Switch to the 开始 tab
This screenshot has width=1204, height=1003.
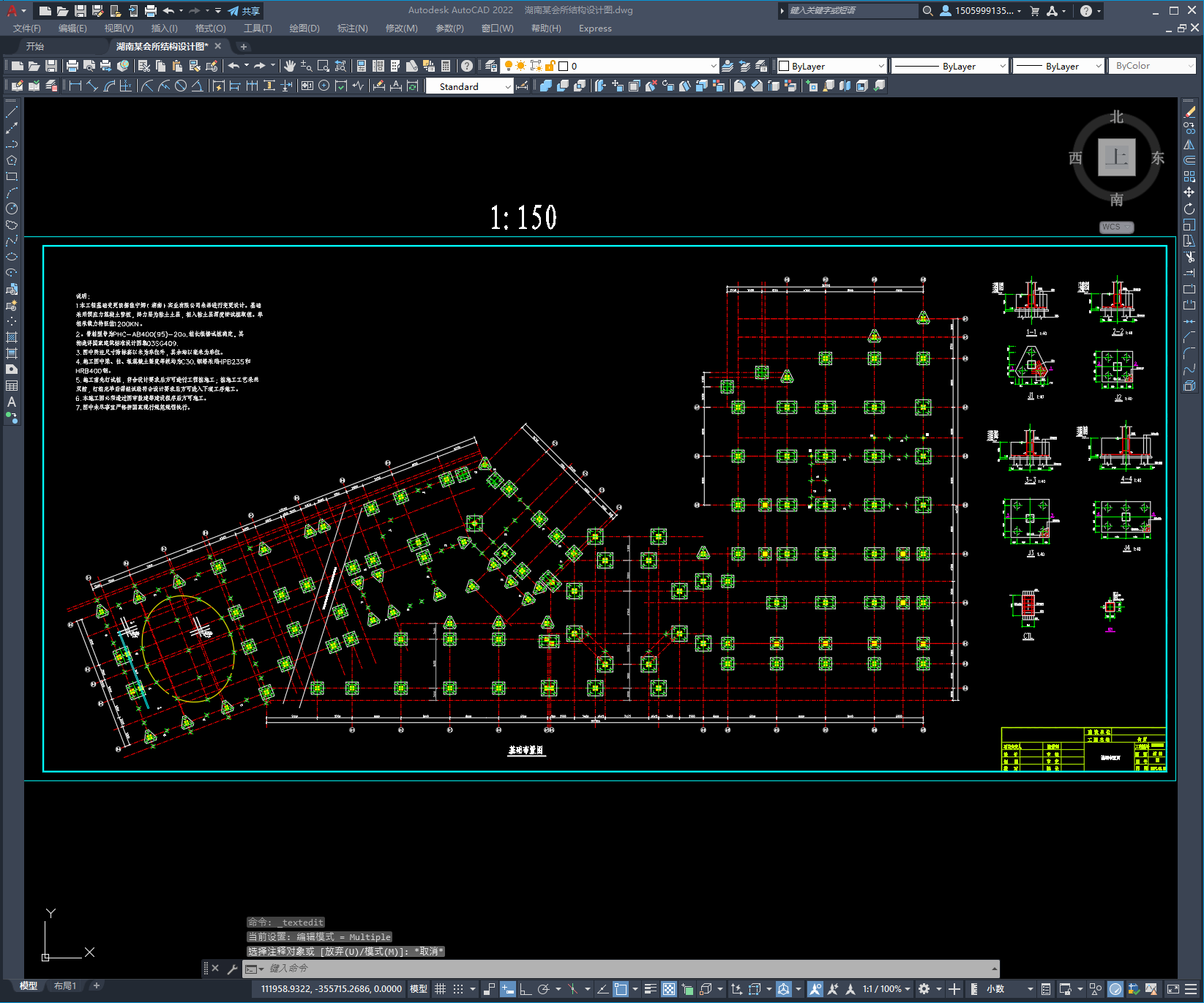(35, 46)
